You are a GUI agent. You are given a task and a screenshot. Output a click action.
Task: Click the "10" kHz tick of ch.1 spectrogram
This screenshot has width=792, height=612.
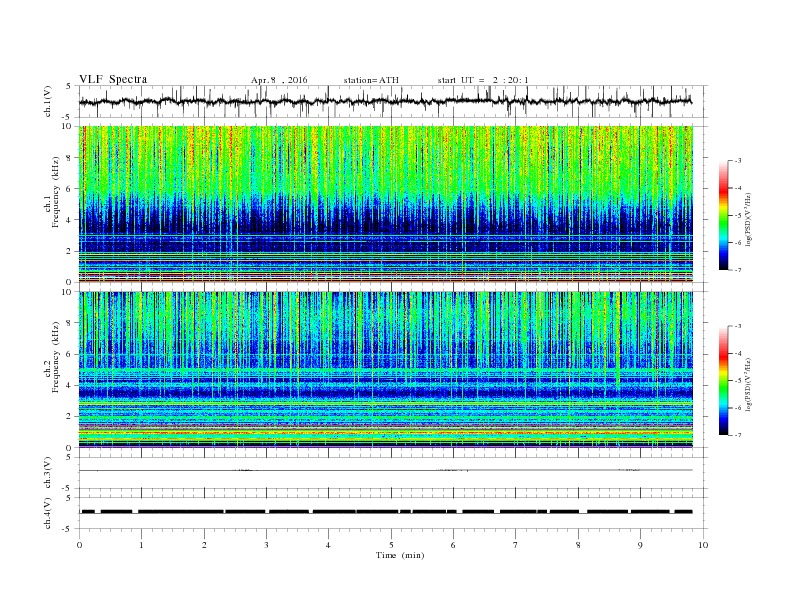click(68, 126)
